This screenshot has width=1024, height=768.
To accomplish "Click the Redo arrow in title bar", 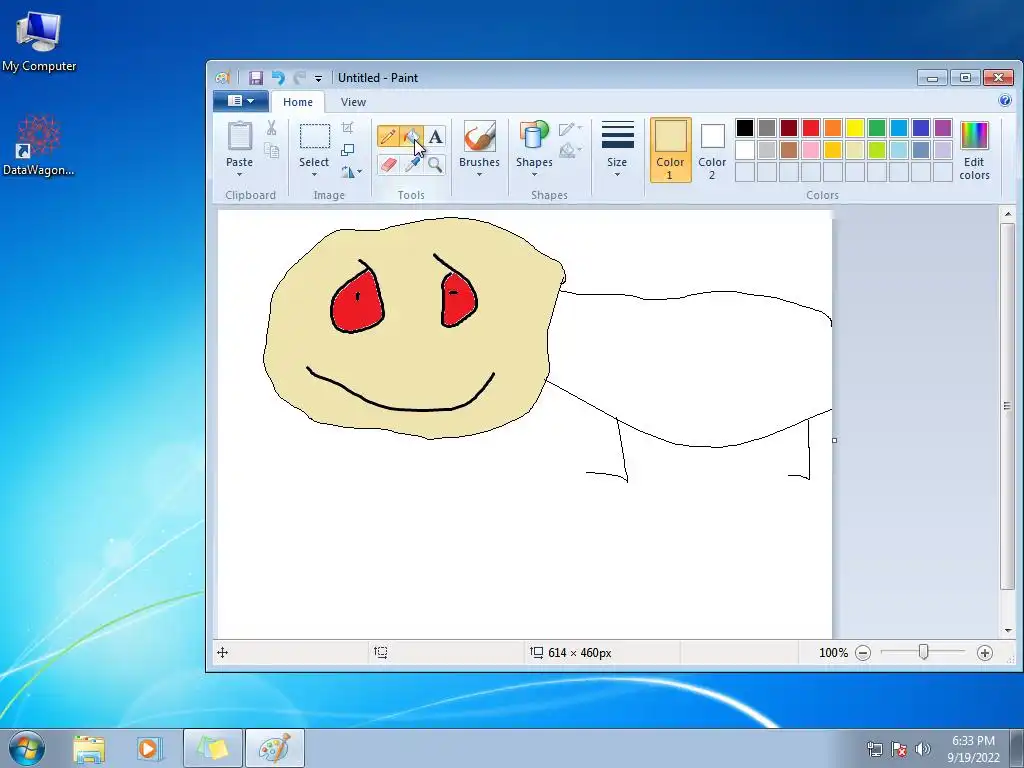I will point(300,78).
